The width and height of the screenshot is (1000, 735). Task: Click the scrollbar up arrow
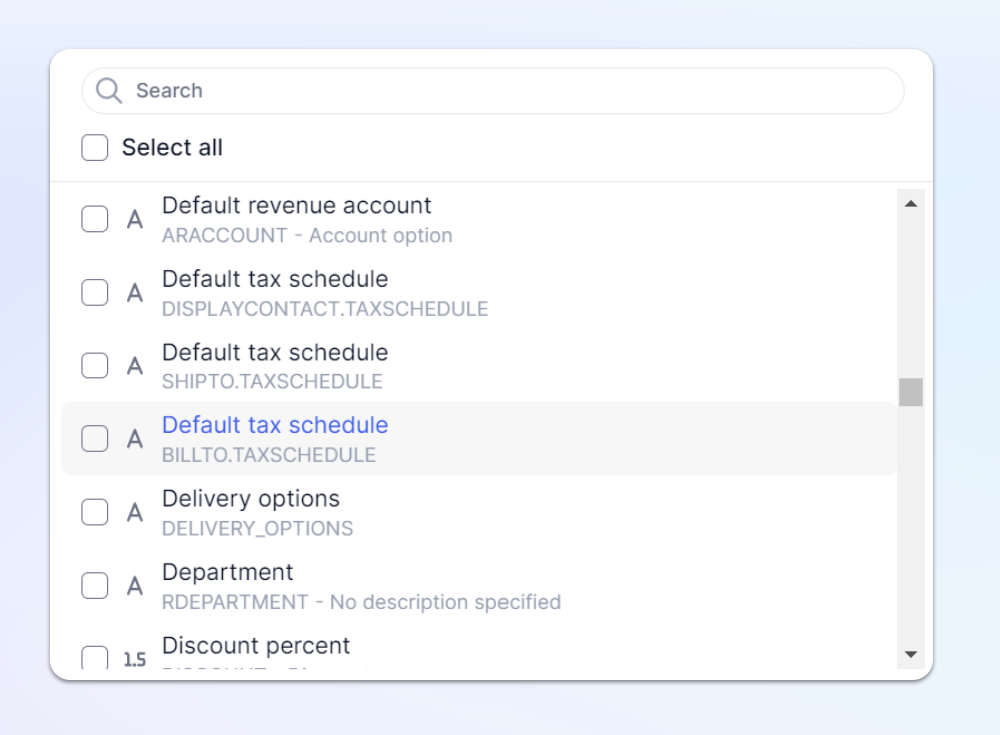click(x=911, y=204)
